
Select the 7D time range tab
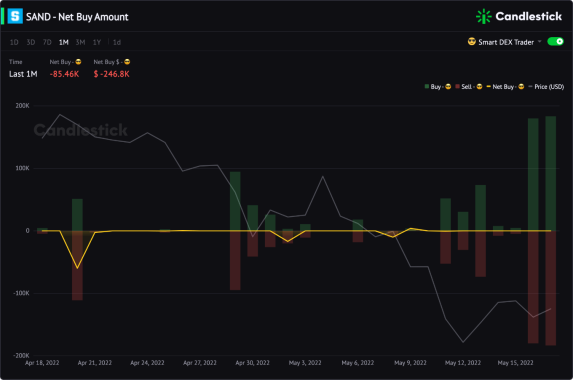(x=47, y=42)
